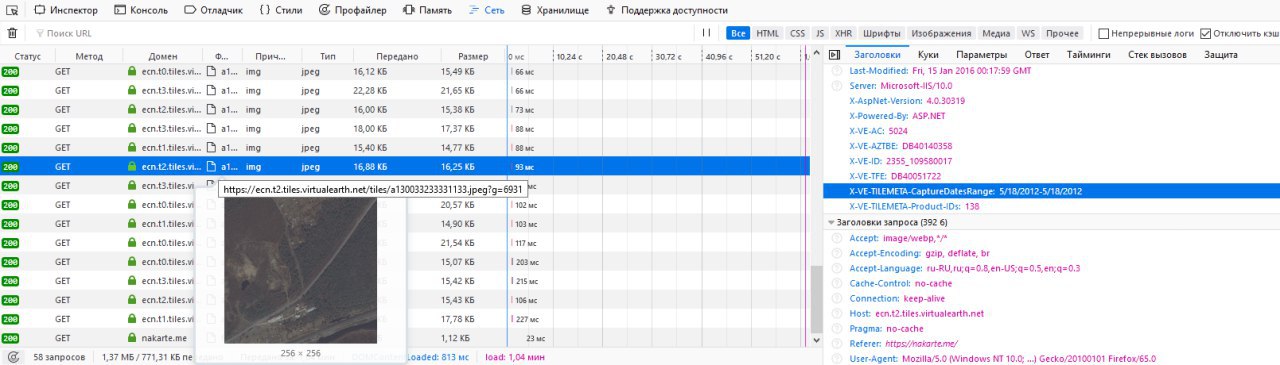
Task: Open the Поддержка доступности panel
Action: pyautogui.click(x=667, y=10)
